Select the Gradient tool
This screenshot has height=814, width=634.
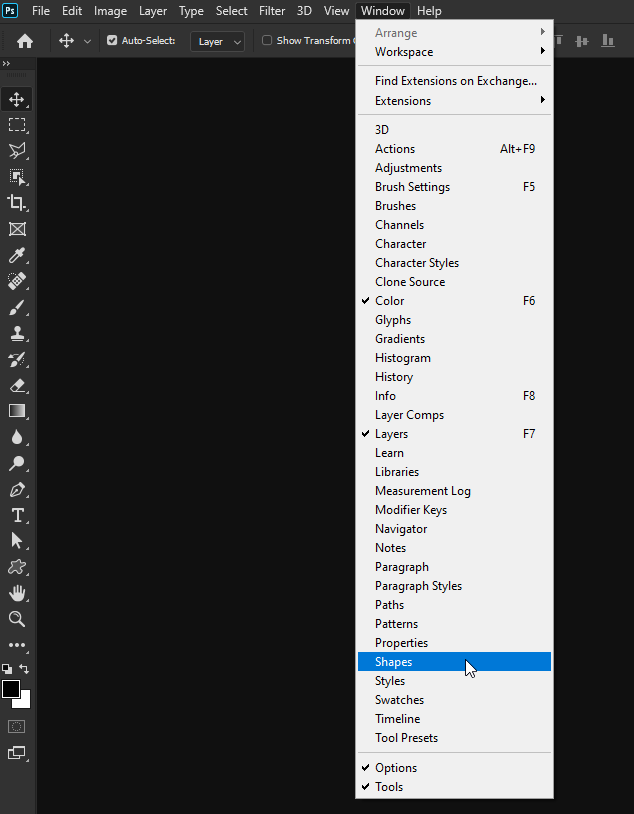pyautogui.click(x=17, y=411)
